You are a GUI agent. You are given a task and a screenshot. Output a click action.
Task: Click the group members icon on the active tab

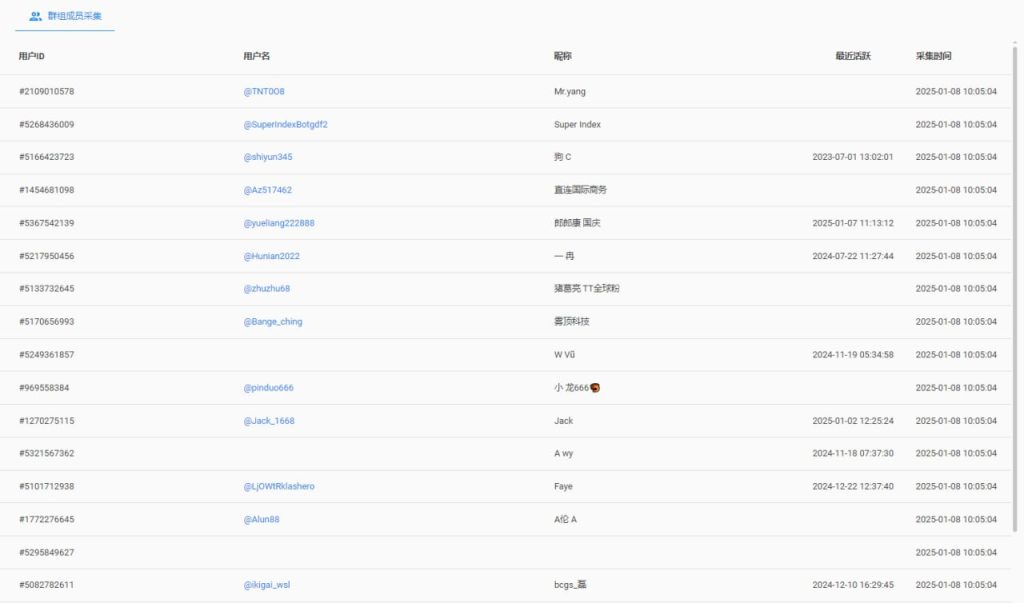tap(28, 16)
